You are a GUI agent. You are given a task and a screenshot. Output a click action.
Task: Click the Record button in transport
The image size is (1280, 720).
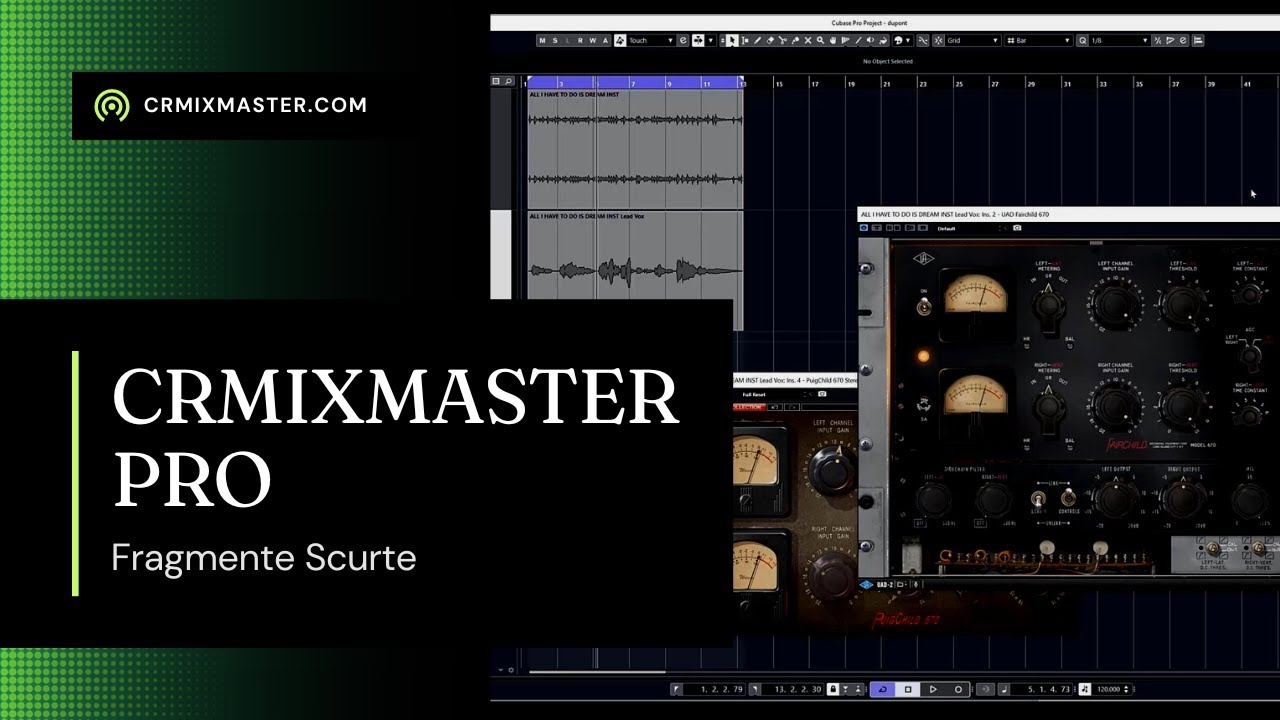958,689
